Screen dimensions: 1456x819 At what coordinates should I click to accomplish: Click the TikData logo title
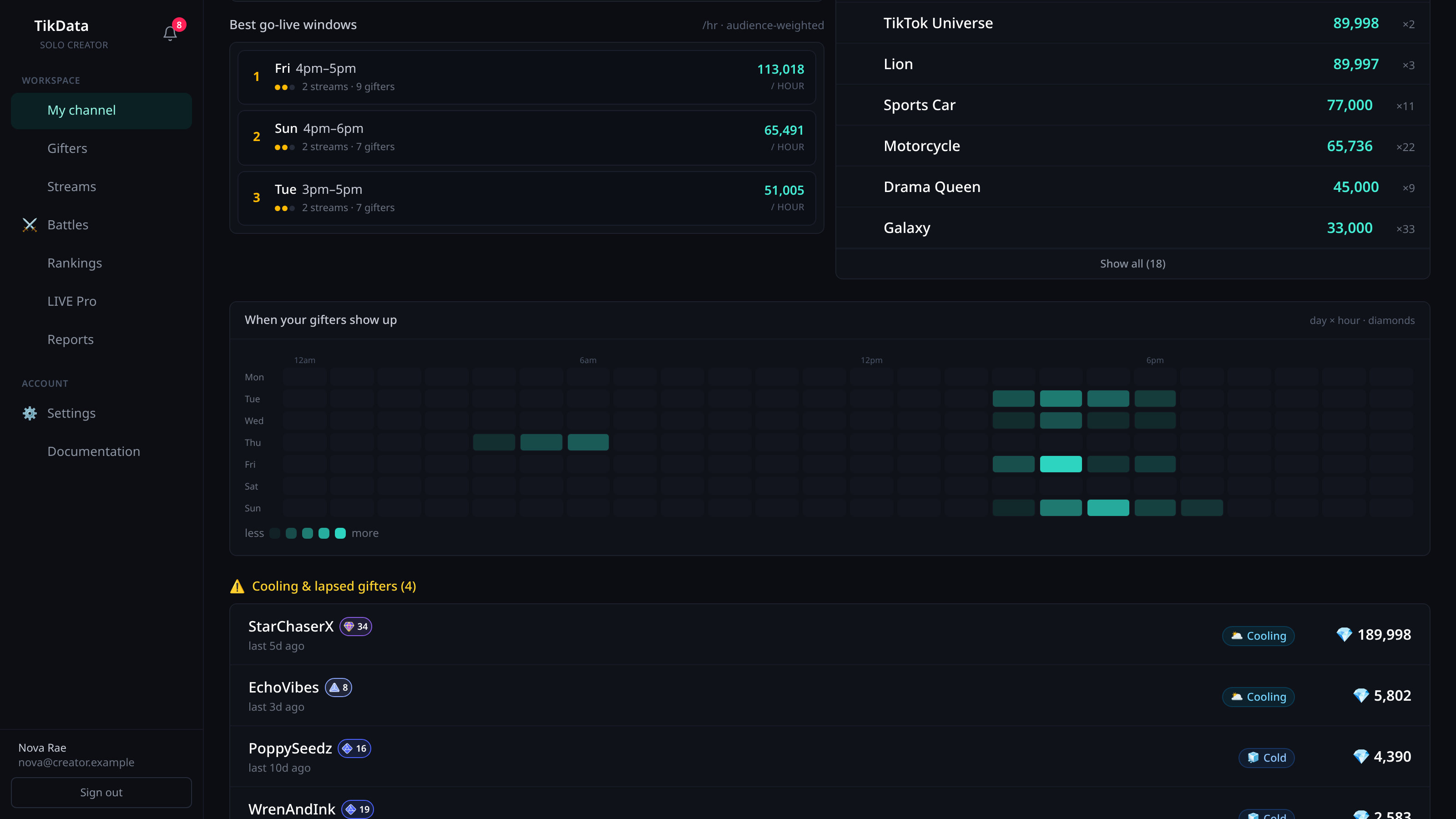click(61, 26)
